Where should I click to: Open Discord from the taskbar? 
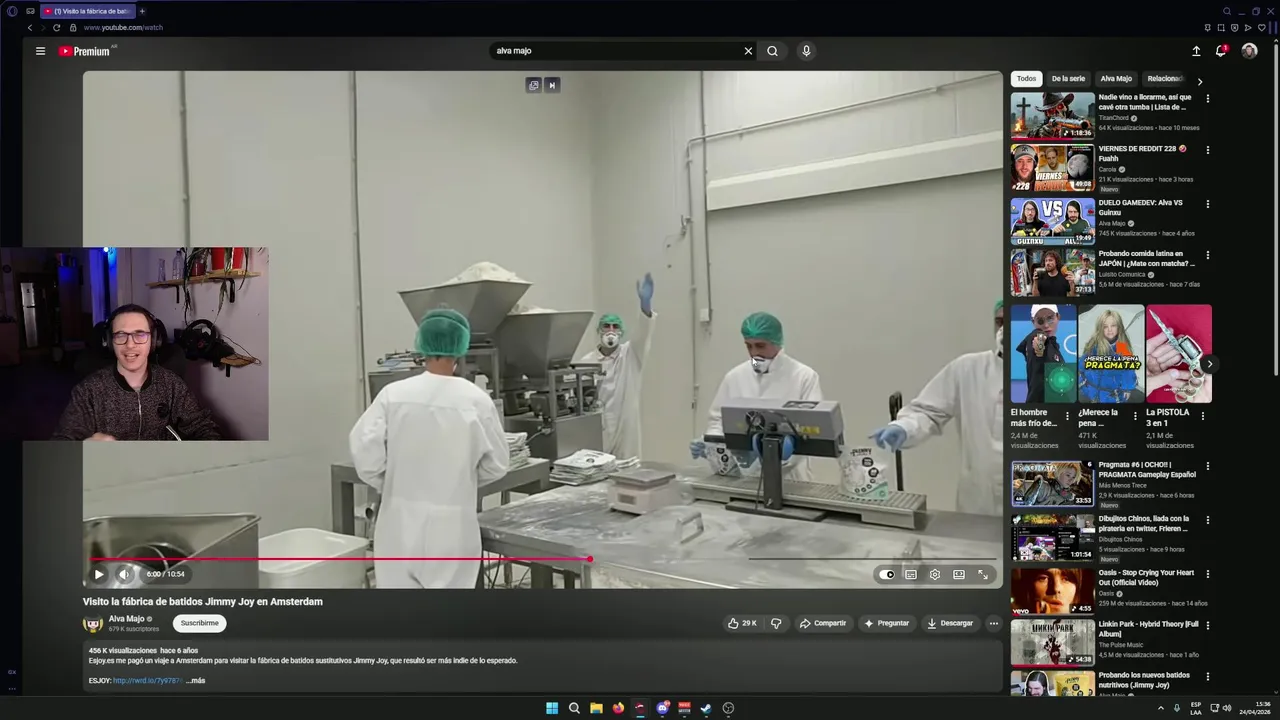point(662,708)
